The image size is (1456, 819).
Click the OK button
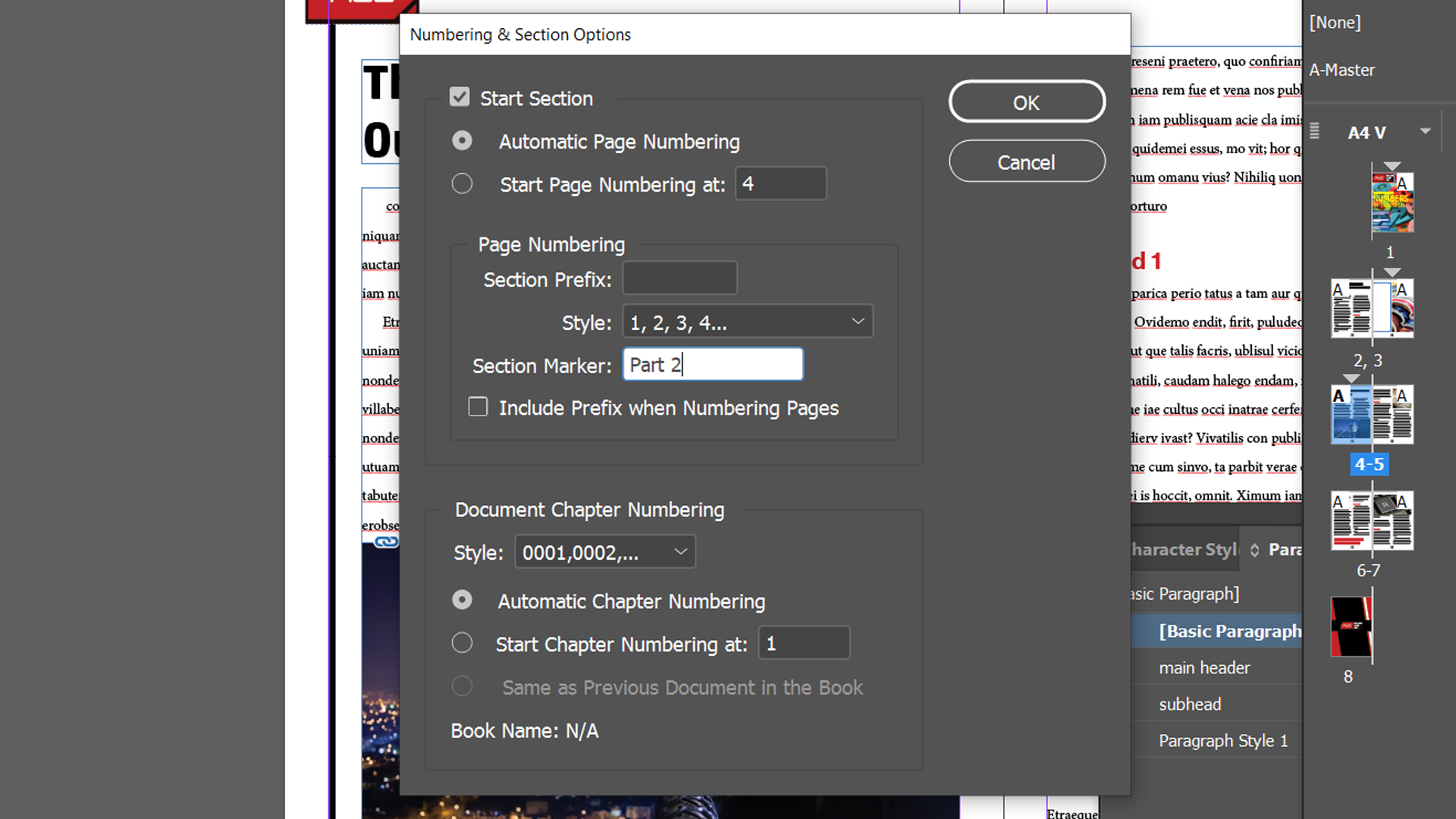[x=1026, y=102]
